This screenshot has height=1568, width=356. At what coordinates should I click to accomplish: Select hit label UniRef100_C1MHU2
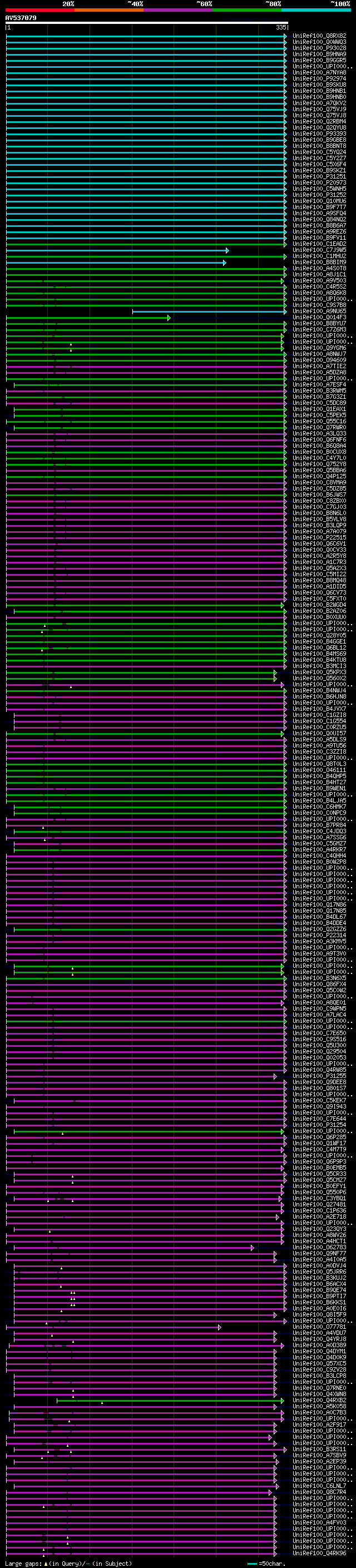(x=319, y=256)
